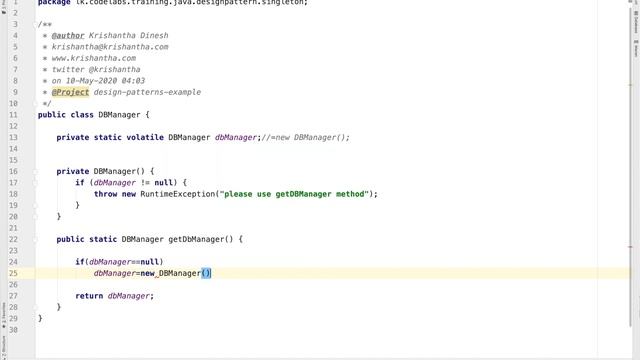Click the email krishantha@krishantha.com comment

coord(110,47)
